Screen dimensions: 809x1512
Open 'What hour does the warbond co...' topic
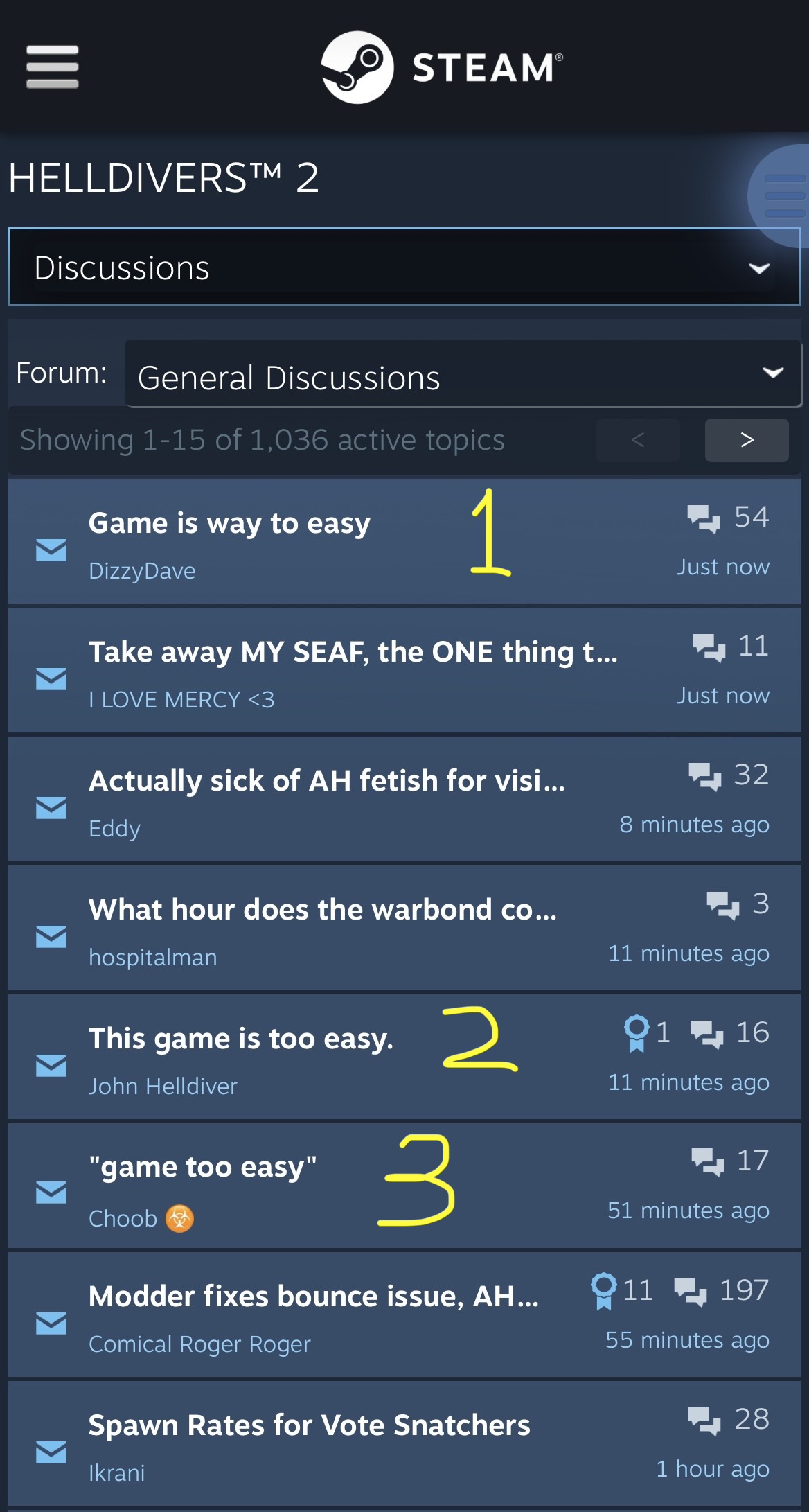(323, 910)
